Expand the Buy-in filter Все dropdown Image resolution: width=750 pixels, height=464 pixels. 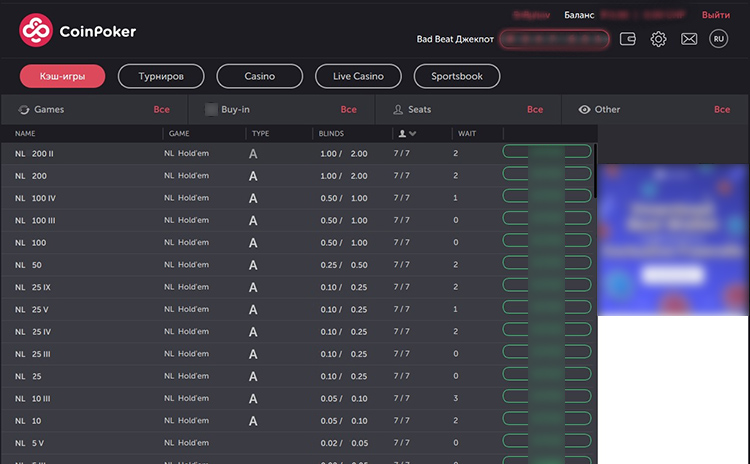click(x=348, y=109)
